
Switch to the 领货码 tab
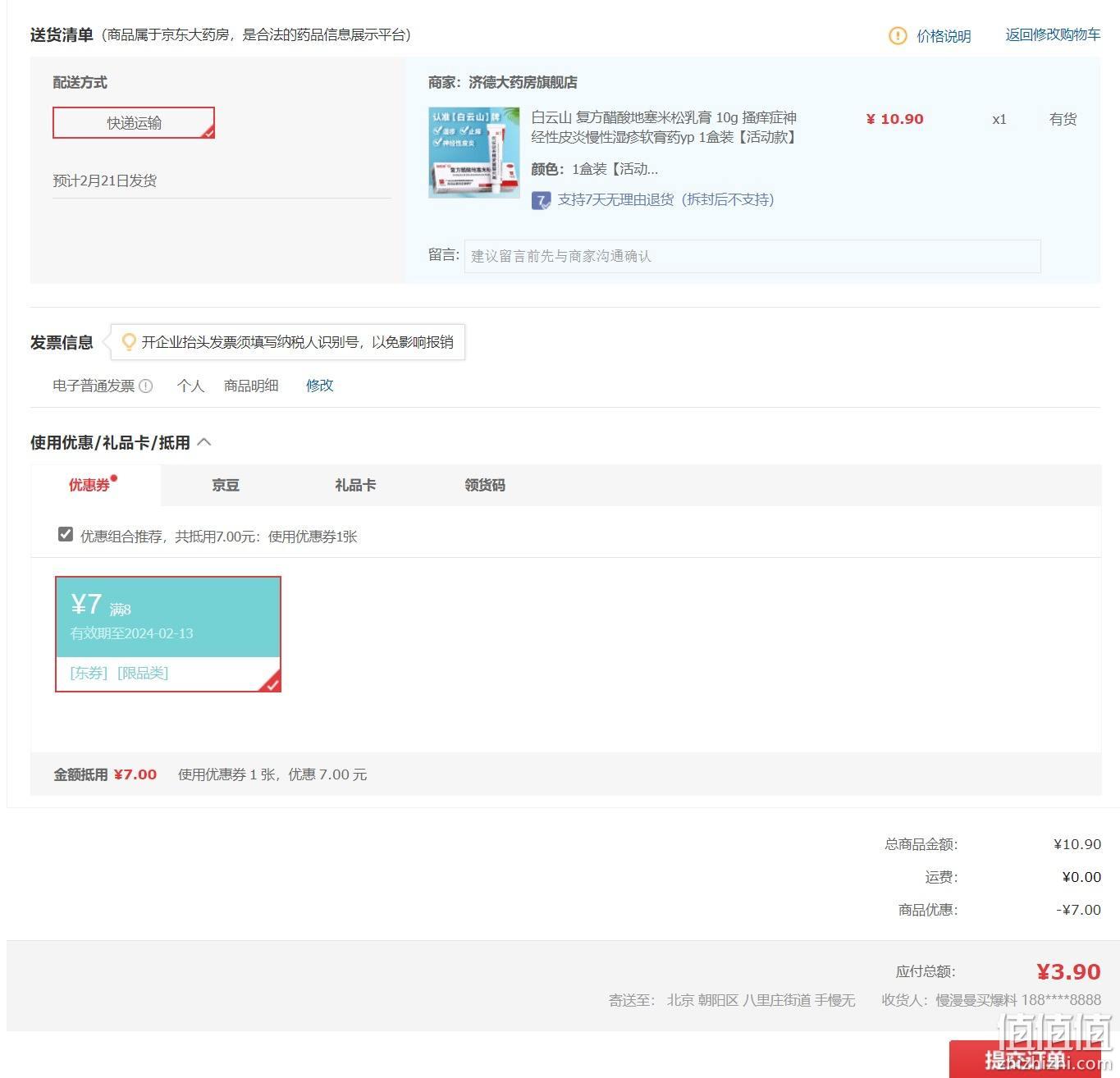[485, 485]
